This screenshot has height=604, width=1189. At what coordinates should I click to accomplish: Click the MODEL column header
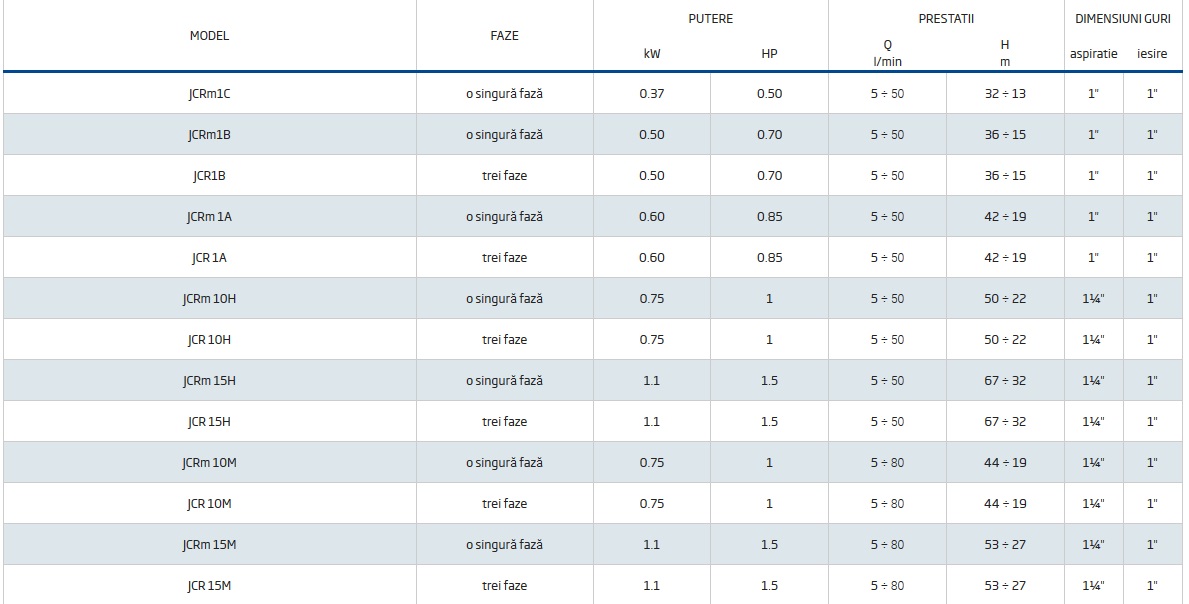pyautogui.click(x=209, y=36)
